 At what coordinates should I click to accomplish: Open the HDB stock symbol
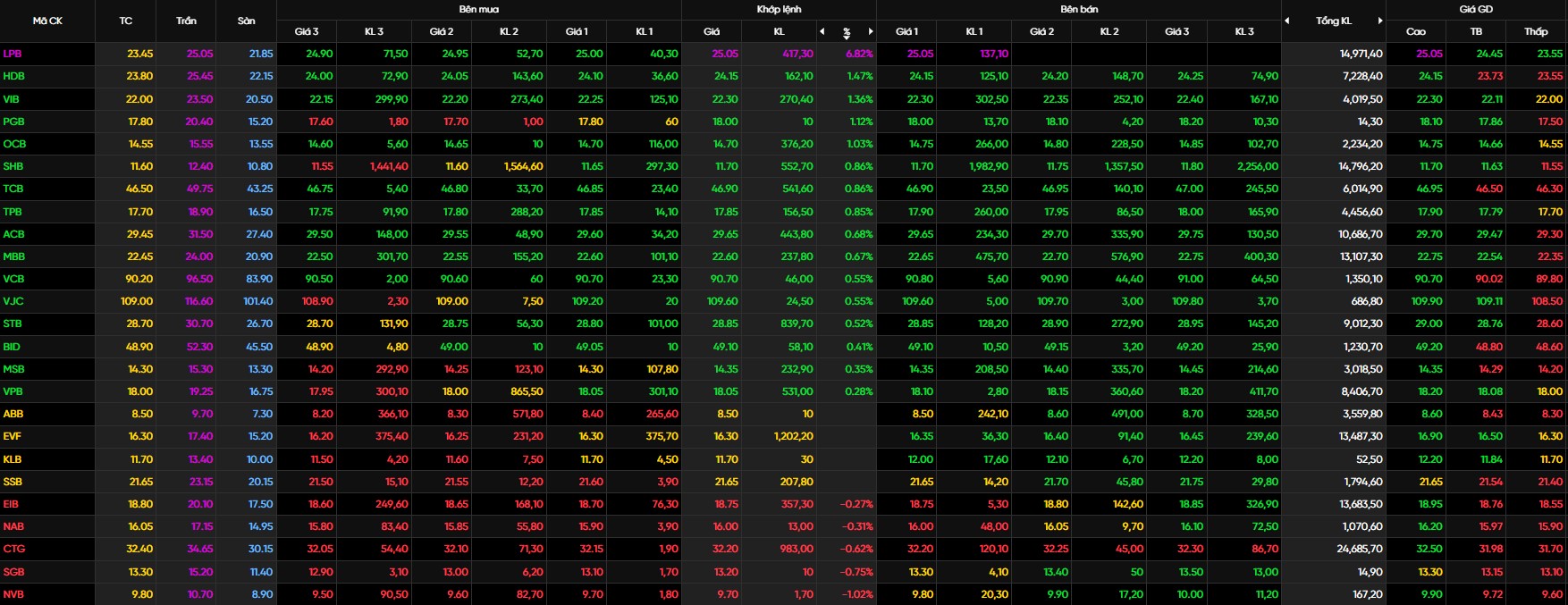tap(13, 76)
